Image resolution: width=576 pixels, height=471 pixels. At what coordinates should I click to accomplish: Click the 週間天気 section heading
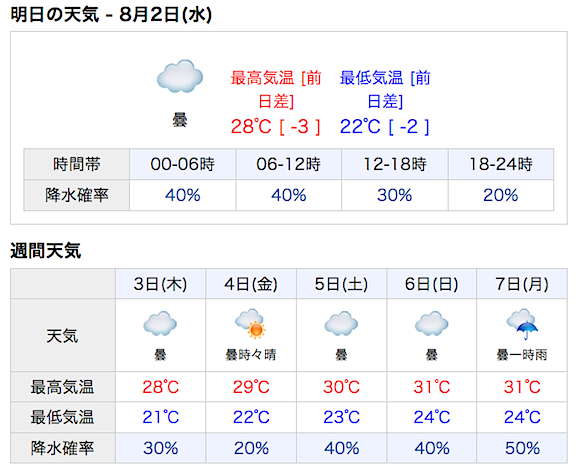pyautogui.click(x=46, y=251)
